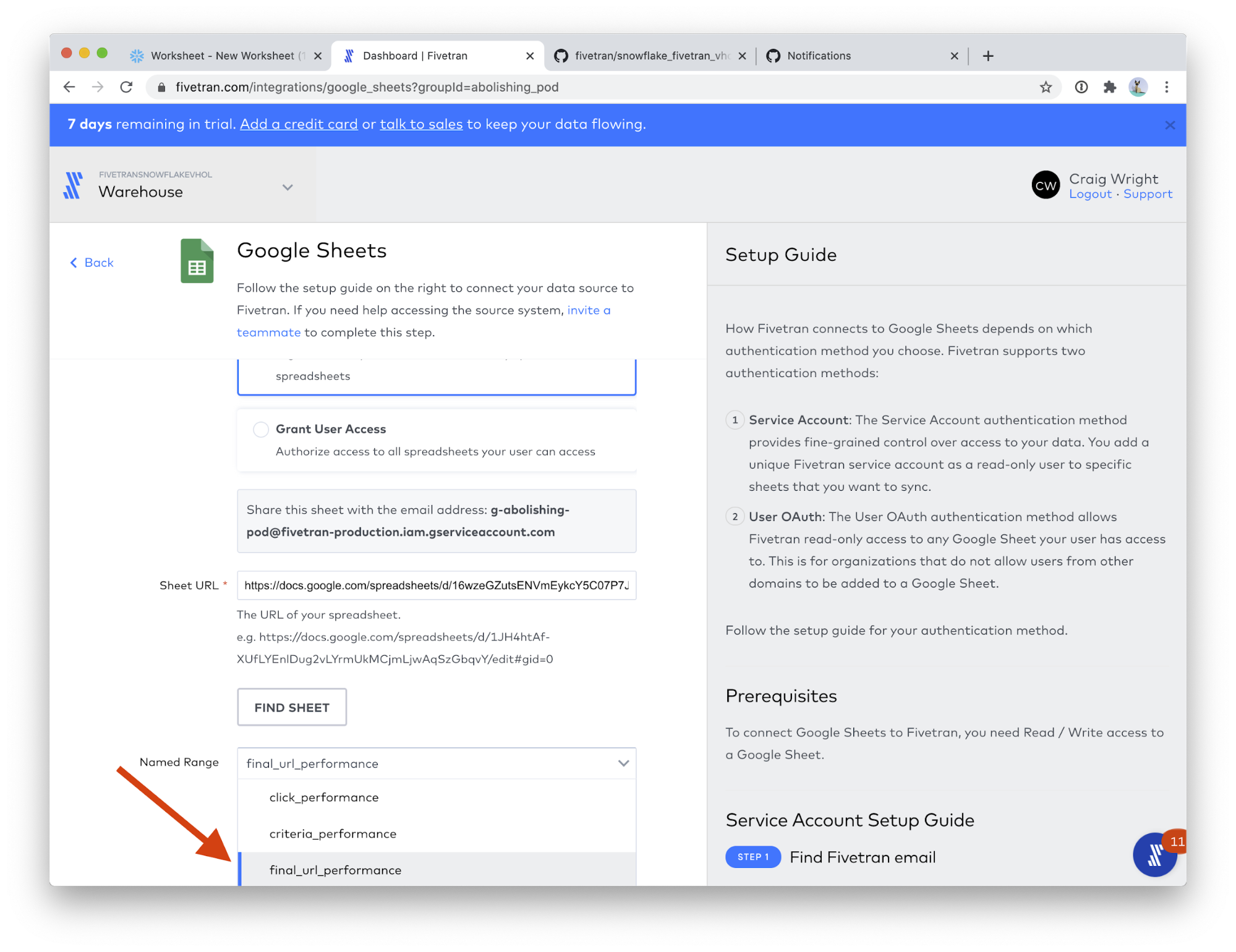The width and height of the screenshot is (1236, 952).
Task: Expand the Warehouse destination dropdown
Action: point(288,187)
